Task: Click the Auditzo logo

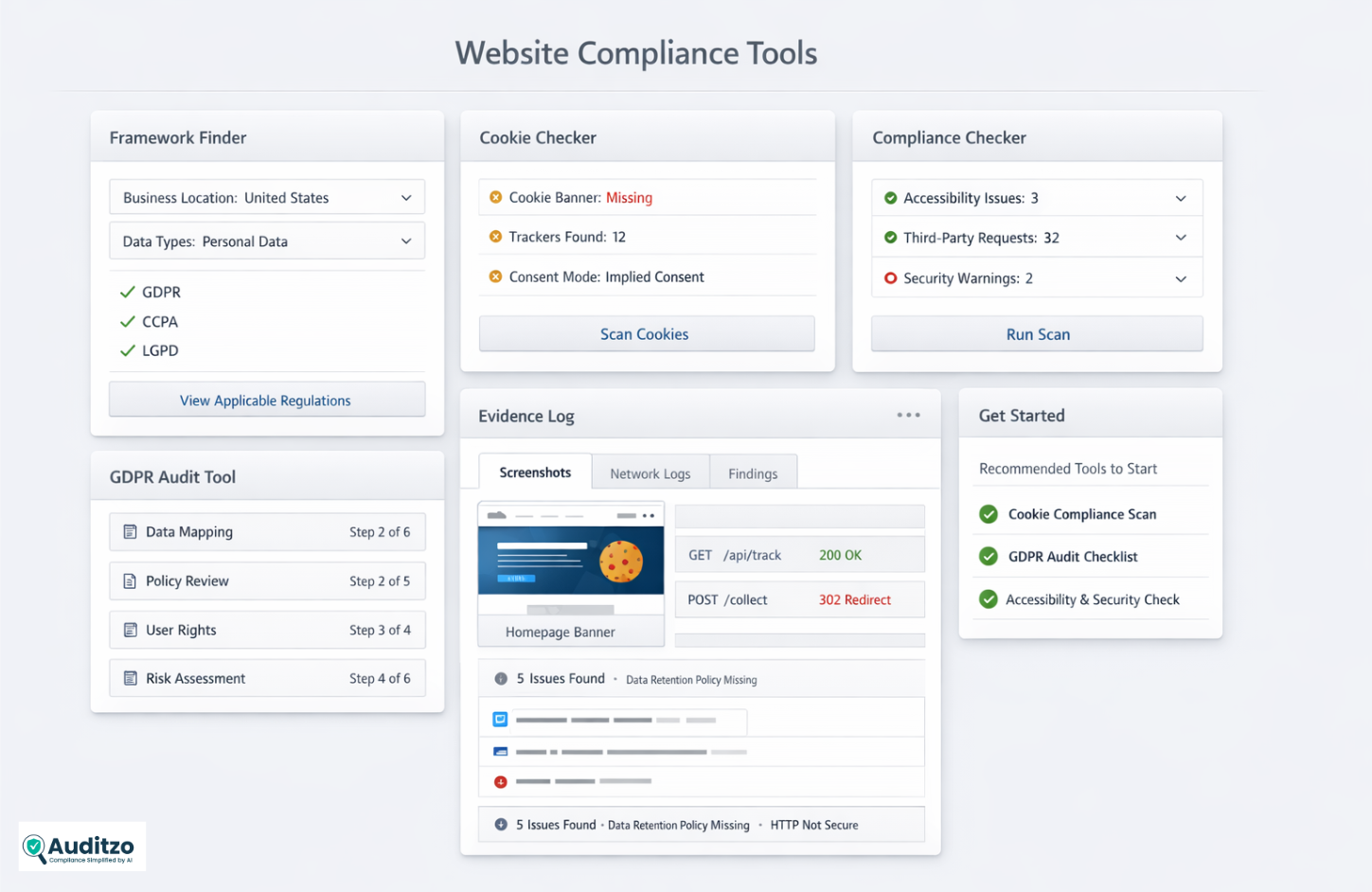Action: click(81, 846)
